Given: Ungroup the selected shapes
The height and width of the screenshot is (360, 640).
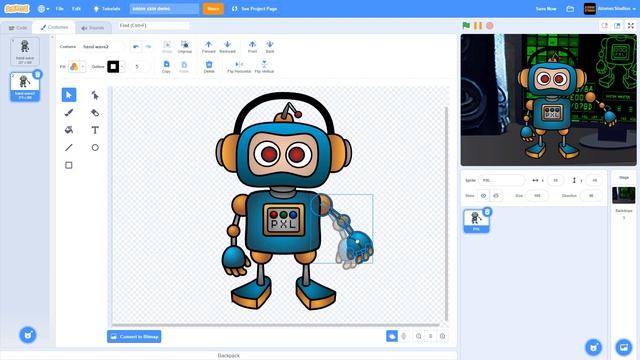Looking at the screenshot, I should point(184,47).
